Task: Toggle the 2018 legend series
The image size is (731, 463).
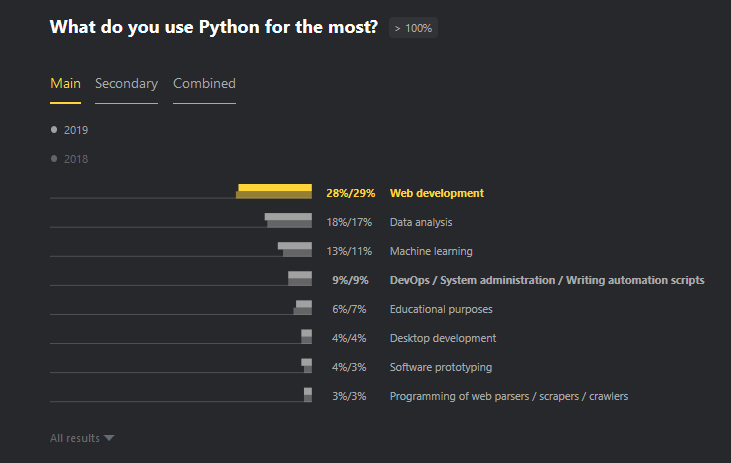Action: tap(70, 159)
